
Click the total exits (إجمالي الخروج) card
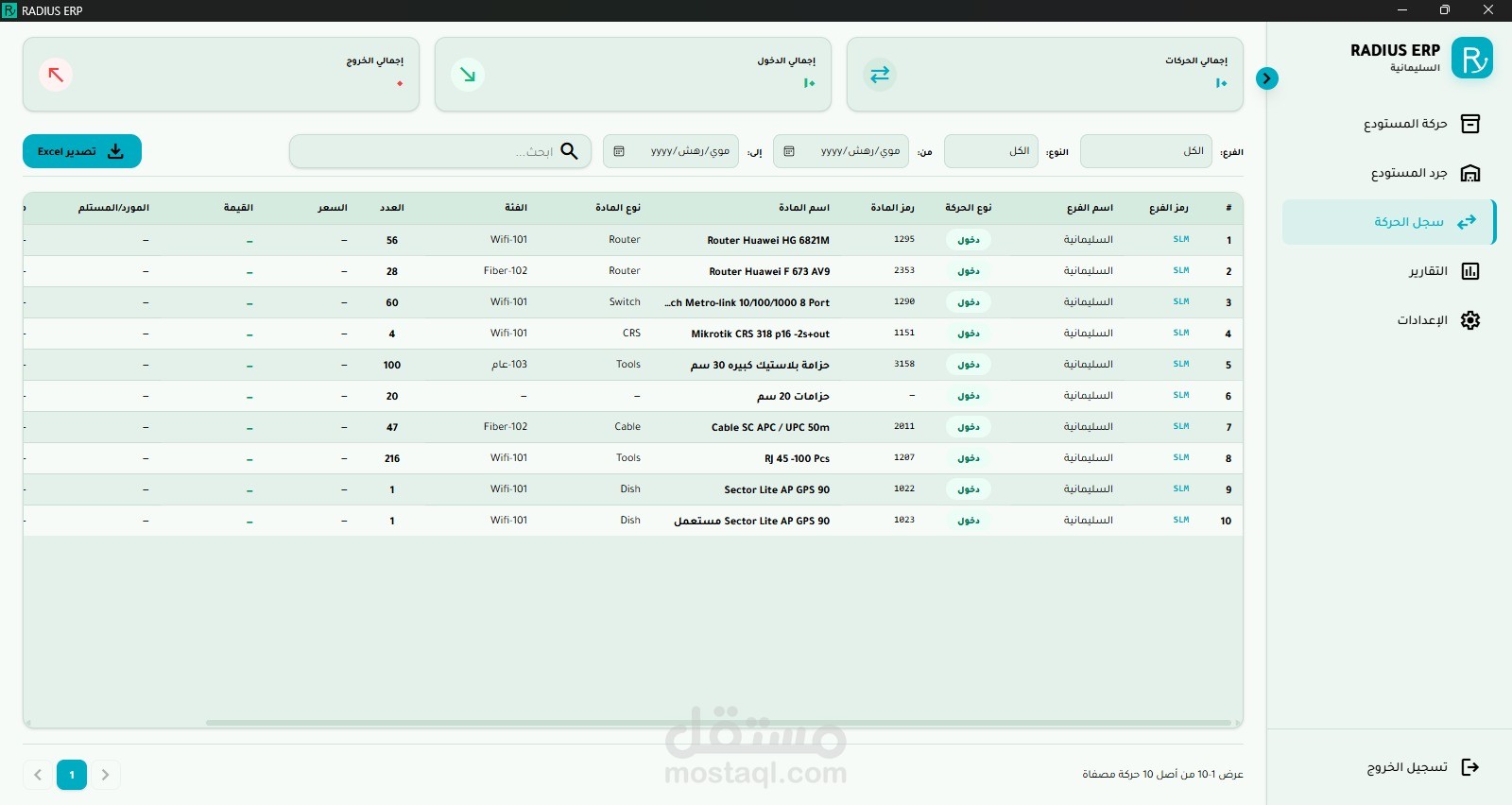pos(221,75)
